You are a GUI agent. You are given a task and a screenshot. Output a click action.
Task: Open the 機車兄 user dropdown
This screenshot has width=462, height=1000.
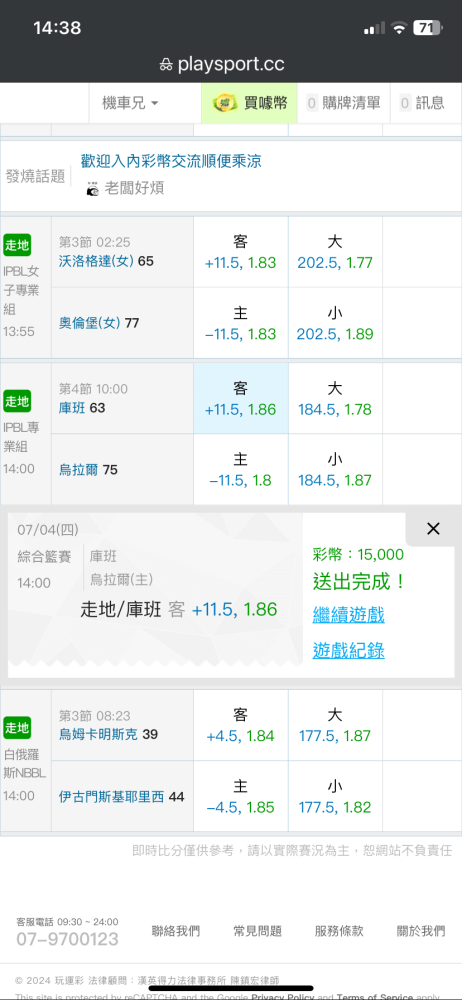click(131, 103)
